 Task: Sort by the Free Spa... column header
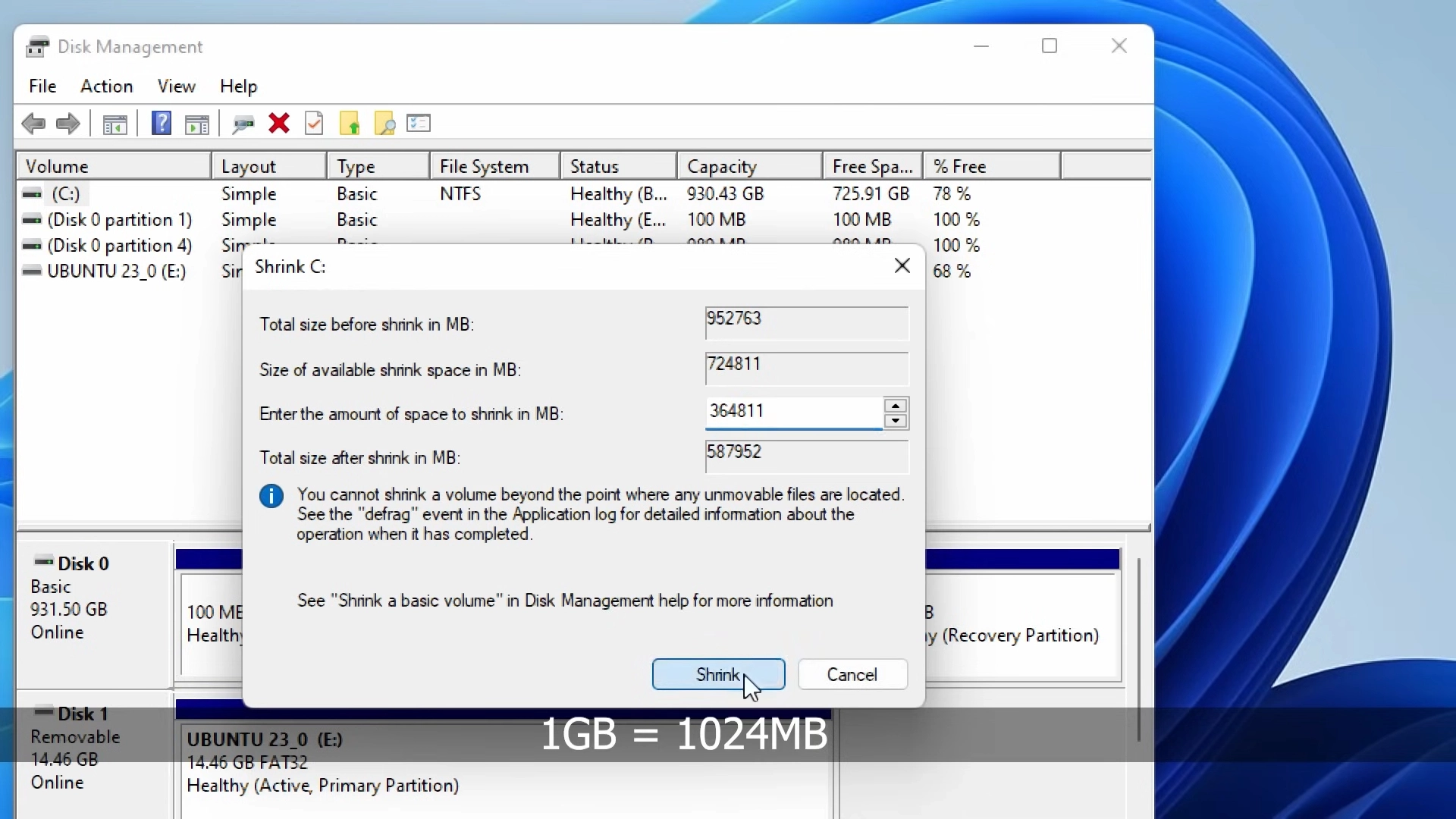pyautogui.click(x=873, y=166)
